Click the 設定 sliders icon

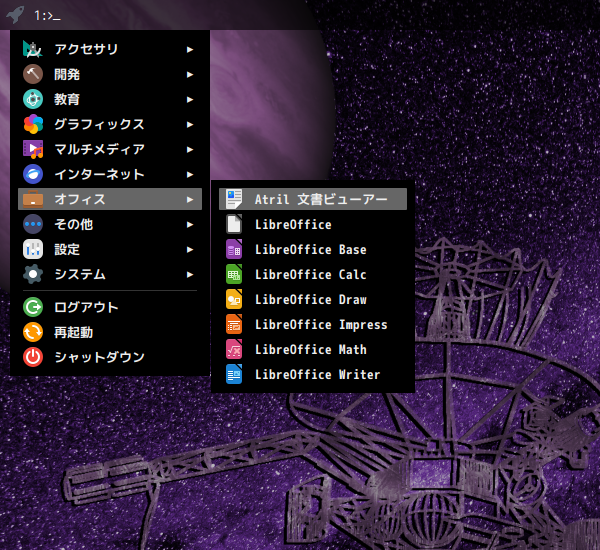(33, 249)
